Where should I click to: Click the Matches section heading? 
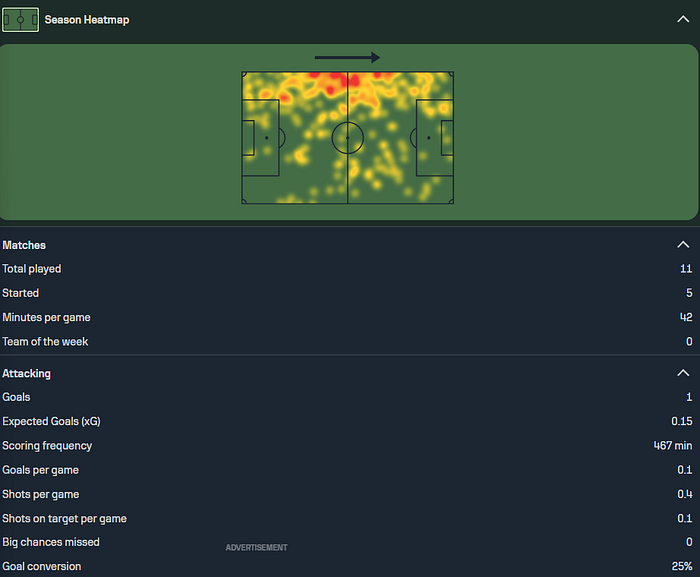(24, 245)
